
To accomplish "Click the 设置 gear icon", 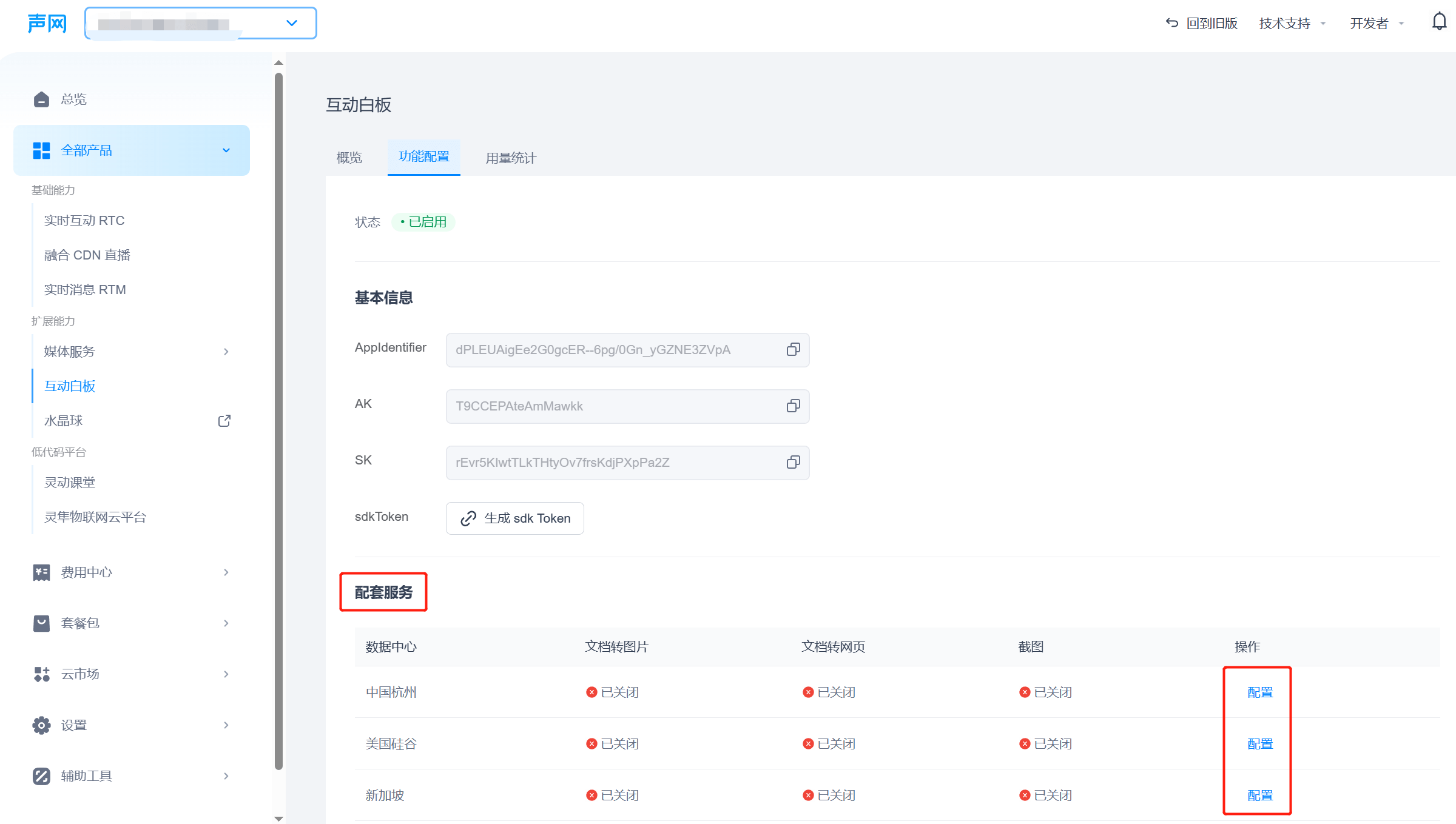I will point(41,725).
